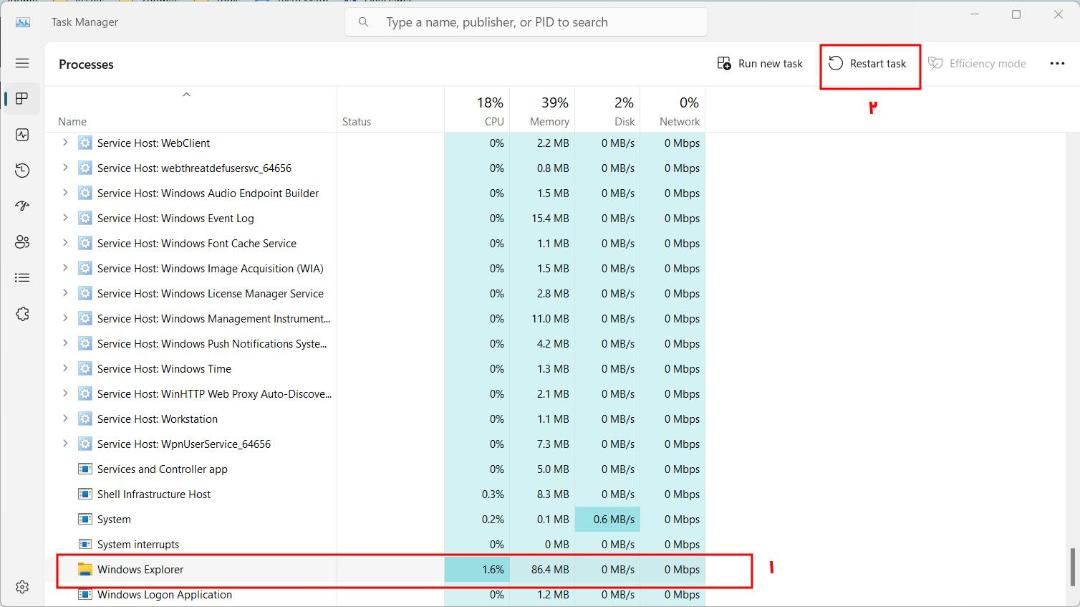Expand Service Host: WpnUserService_64656
The image size is (1080, 607).
pos(65,444)
